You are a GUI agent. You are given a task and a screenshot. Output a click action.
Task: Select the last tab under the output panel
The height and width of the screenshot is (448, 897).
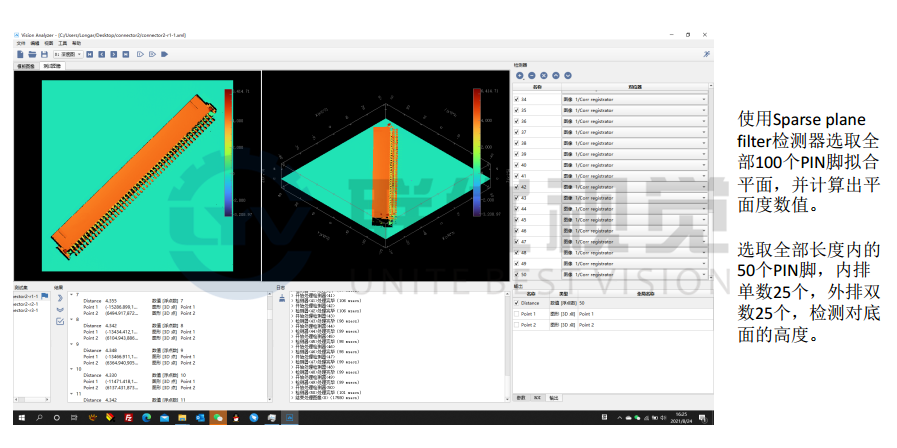[555, 397]
